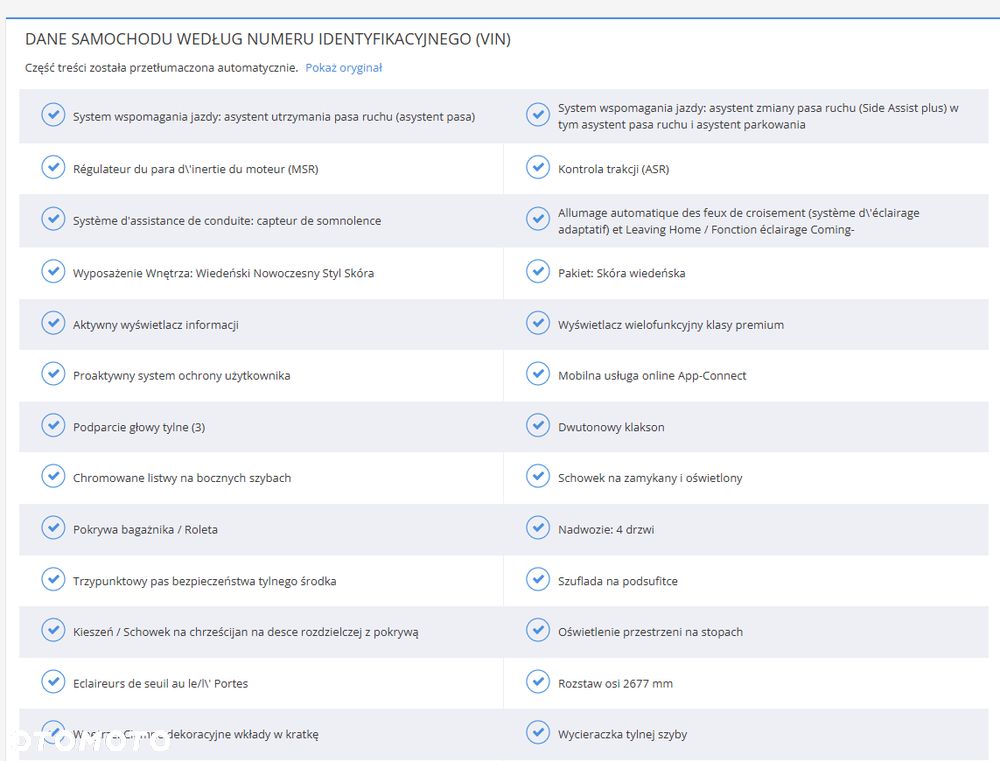This screenshot has height=761, width=1000.
Task: Click text 'Podparcie głowy tylne (3)'
Action: coord(139,427)
